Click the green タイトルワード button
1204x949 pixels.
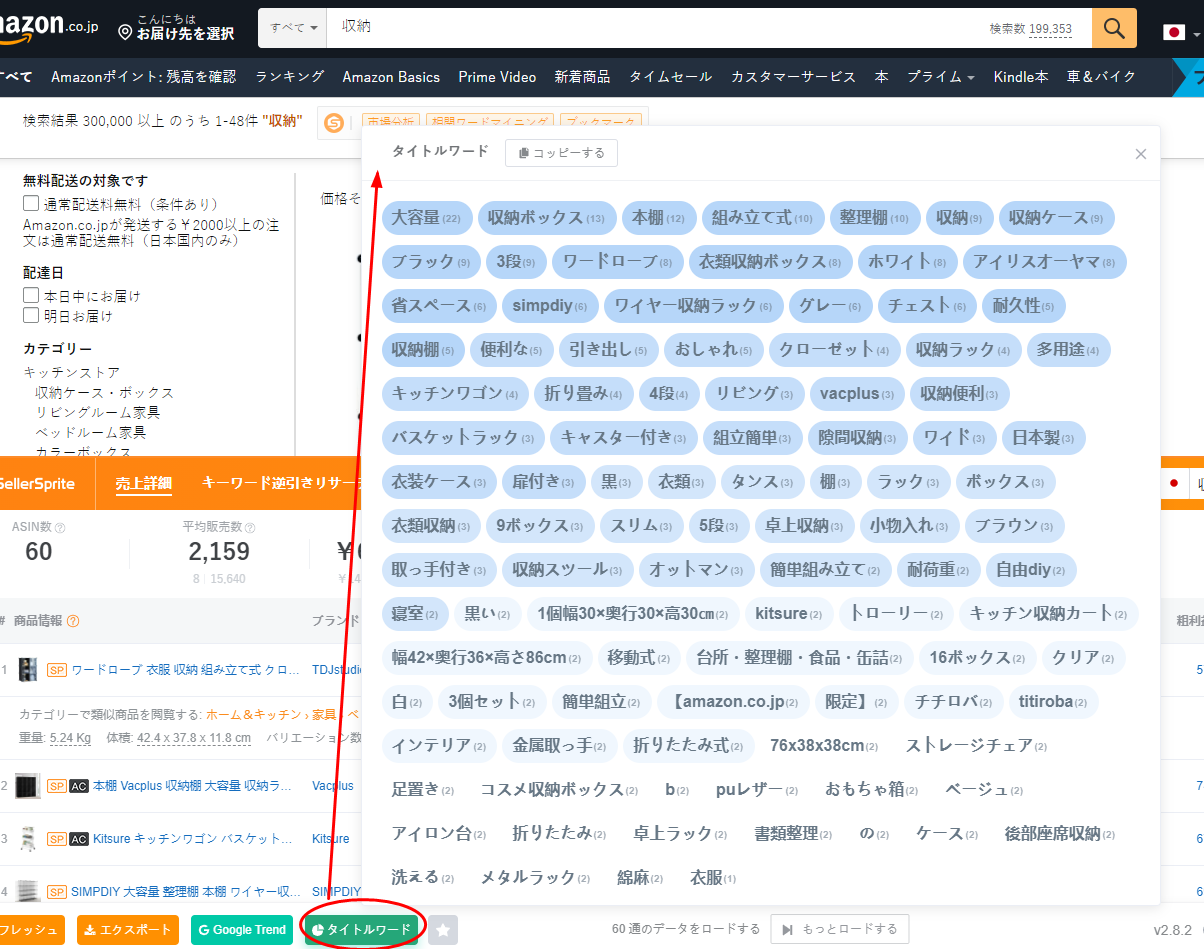[362, 930]
